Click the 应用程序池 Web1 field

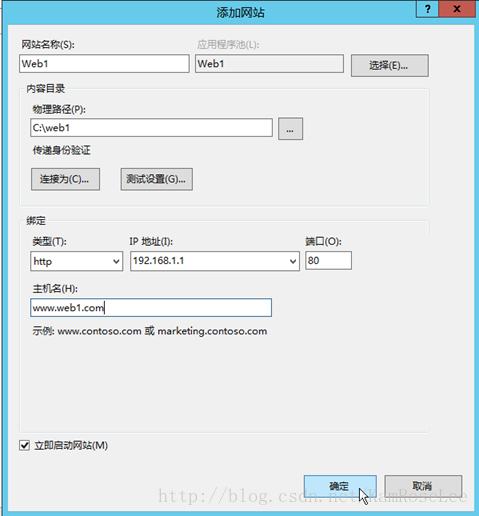click(269, 64)
